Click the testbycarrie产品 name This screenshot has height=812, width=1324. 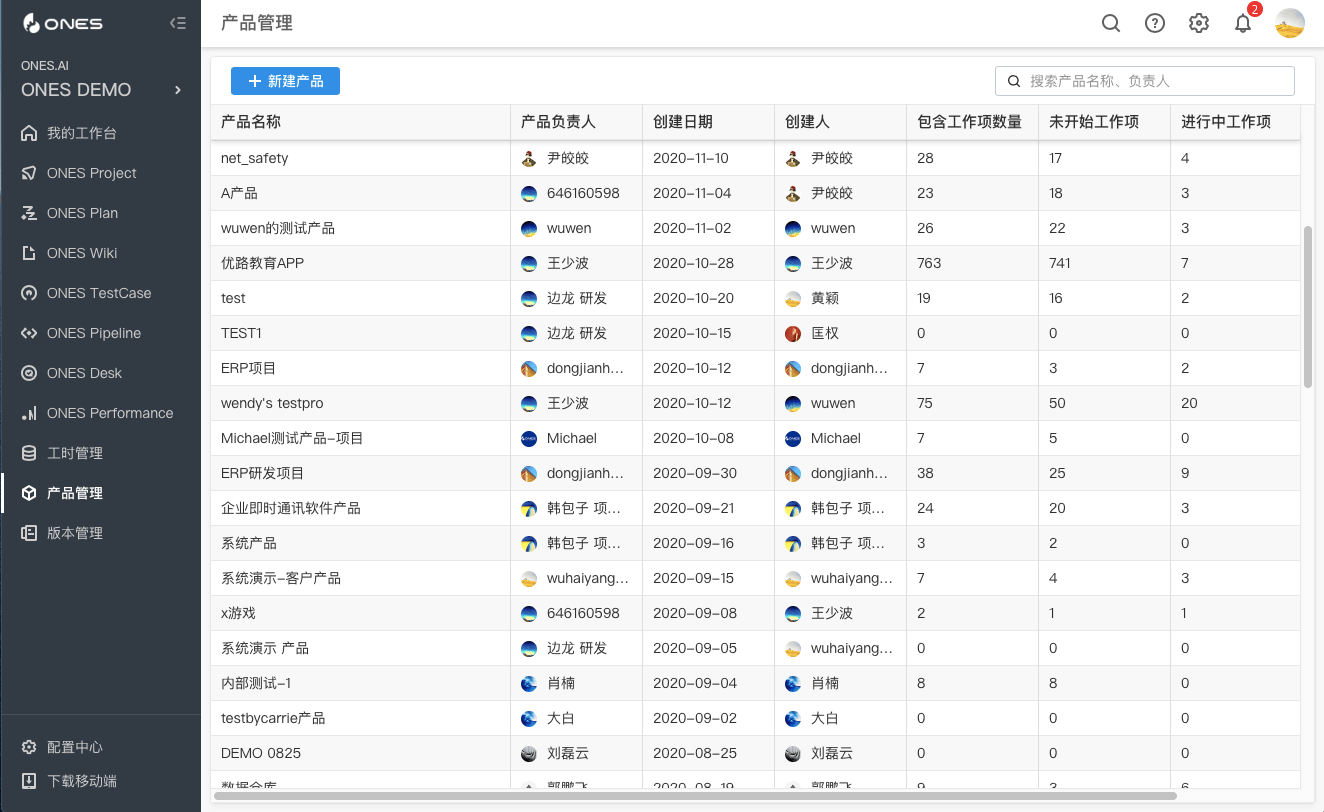click(x=273, y=718)
